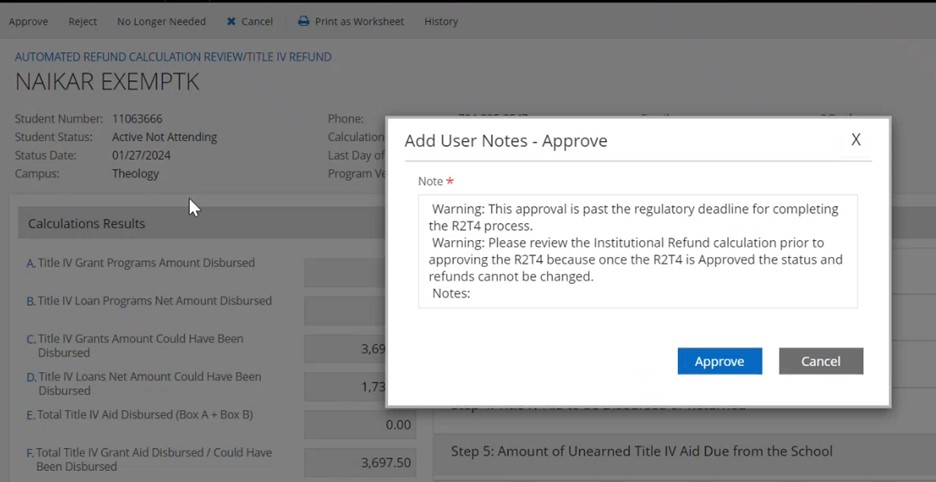The height and width of the screenshot is (482, 936).
Task: Click the Box F value field 3,697.50
Action: [360, 463]
